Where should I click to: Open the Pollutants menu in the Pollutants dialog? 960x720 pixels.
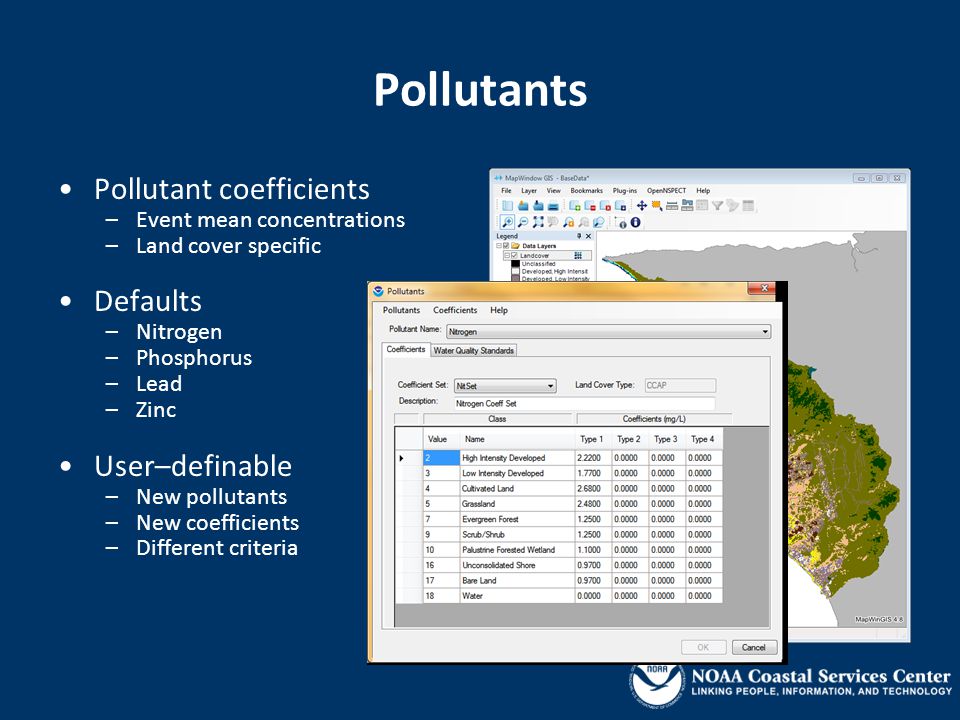pyautogui.click(x=402, y=310)
